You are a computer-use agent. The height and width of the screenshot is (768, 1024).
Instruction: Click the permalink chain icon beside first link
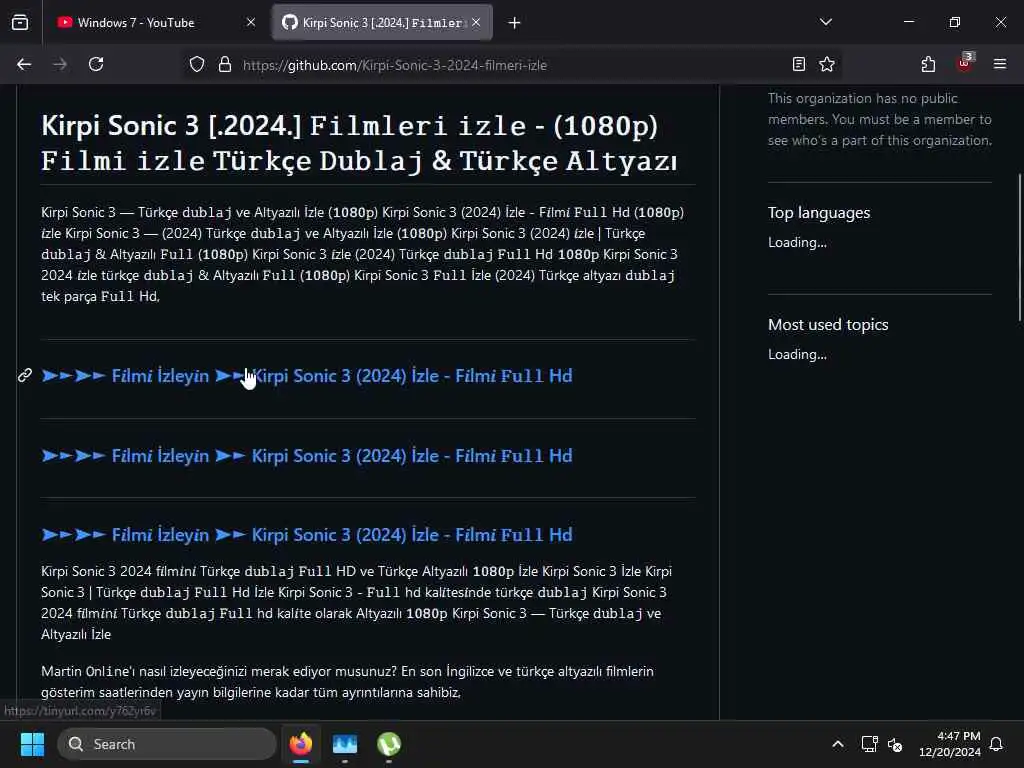pos(25,375)
